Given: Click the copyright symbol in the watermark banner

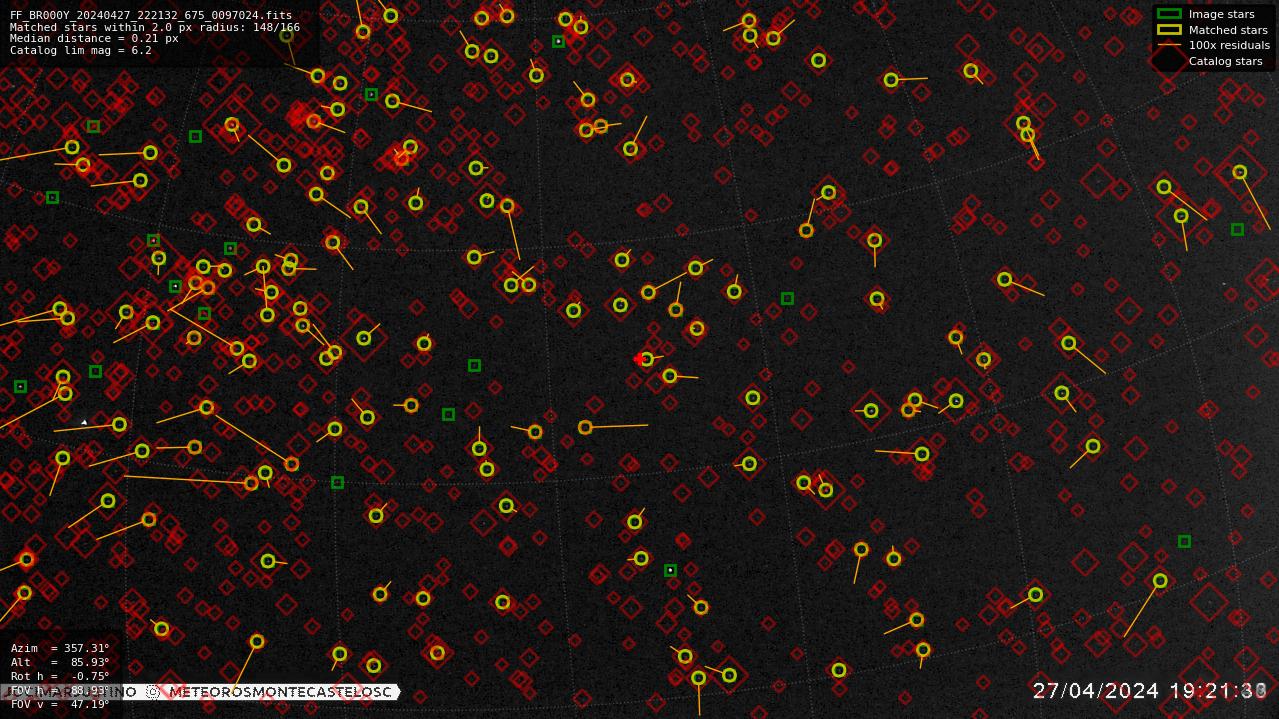Looking at the screenshot, I should pyautogui.click(x=153, y=691).
